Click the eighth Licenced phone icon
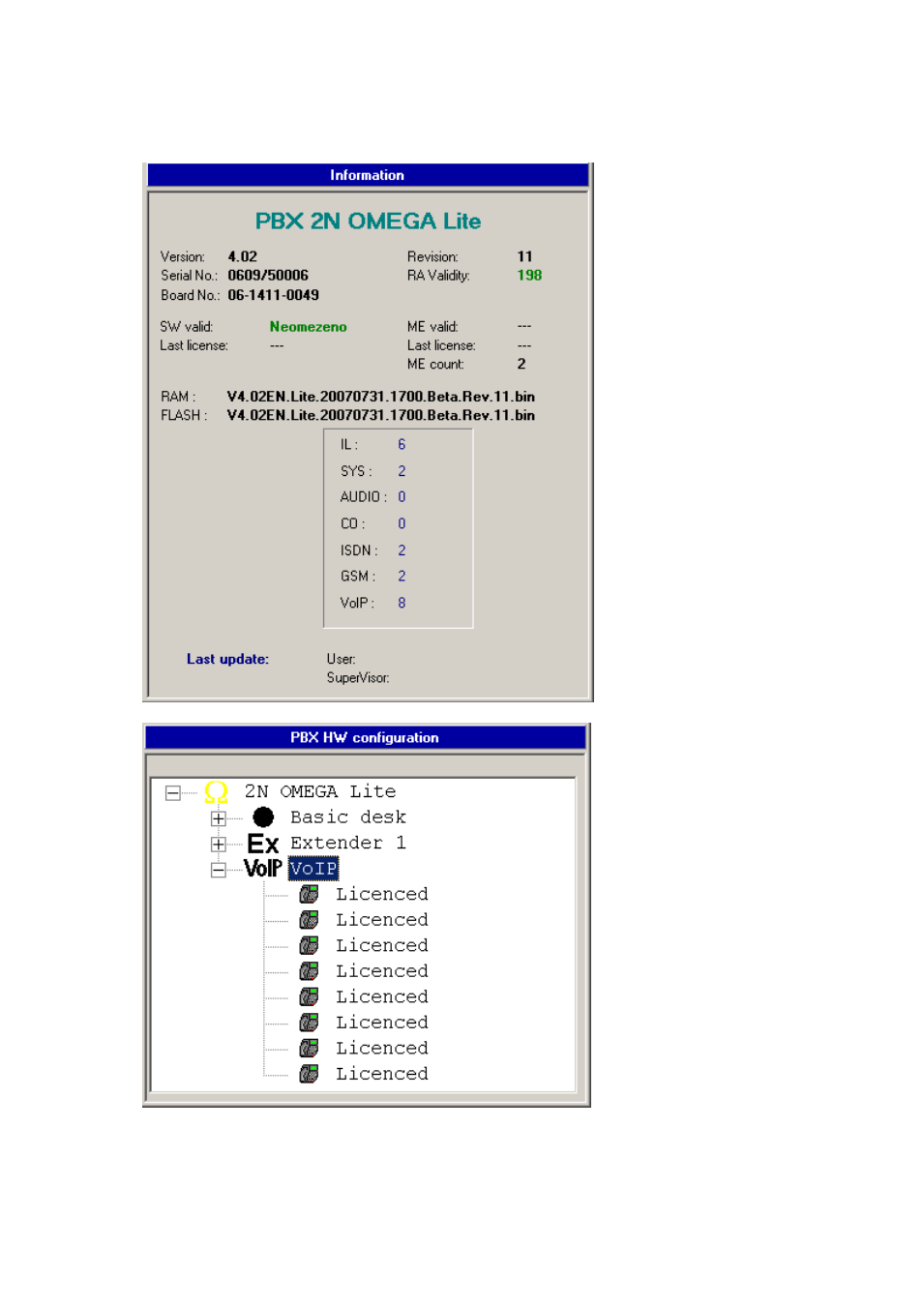The image size is (924, 1306). pos(309,1074)
